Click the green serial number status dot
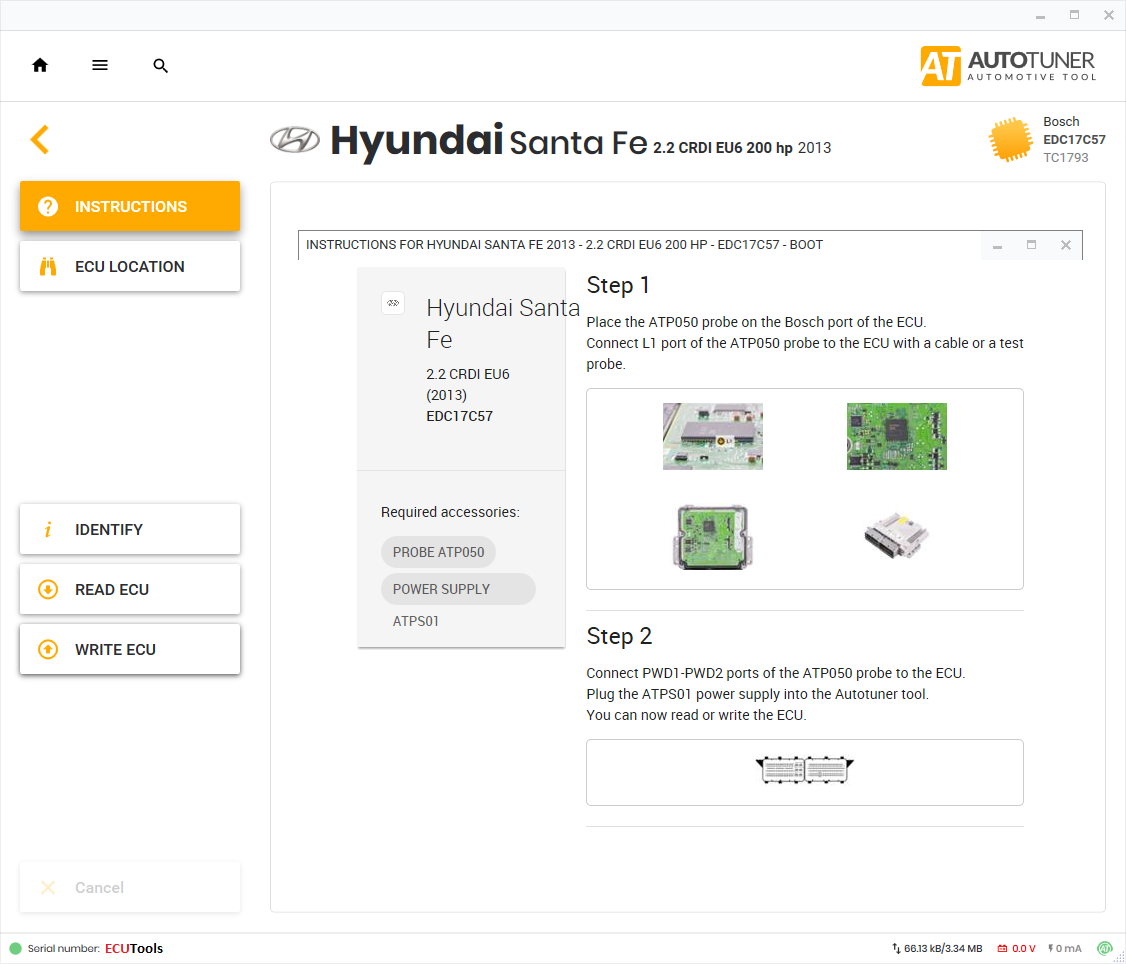 click(x=15, y=948)
